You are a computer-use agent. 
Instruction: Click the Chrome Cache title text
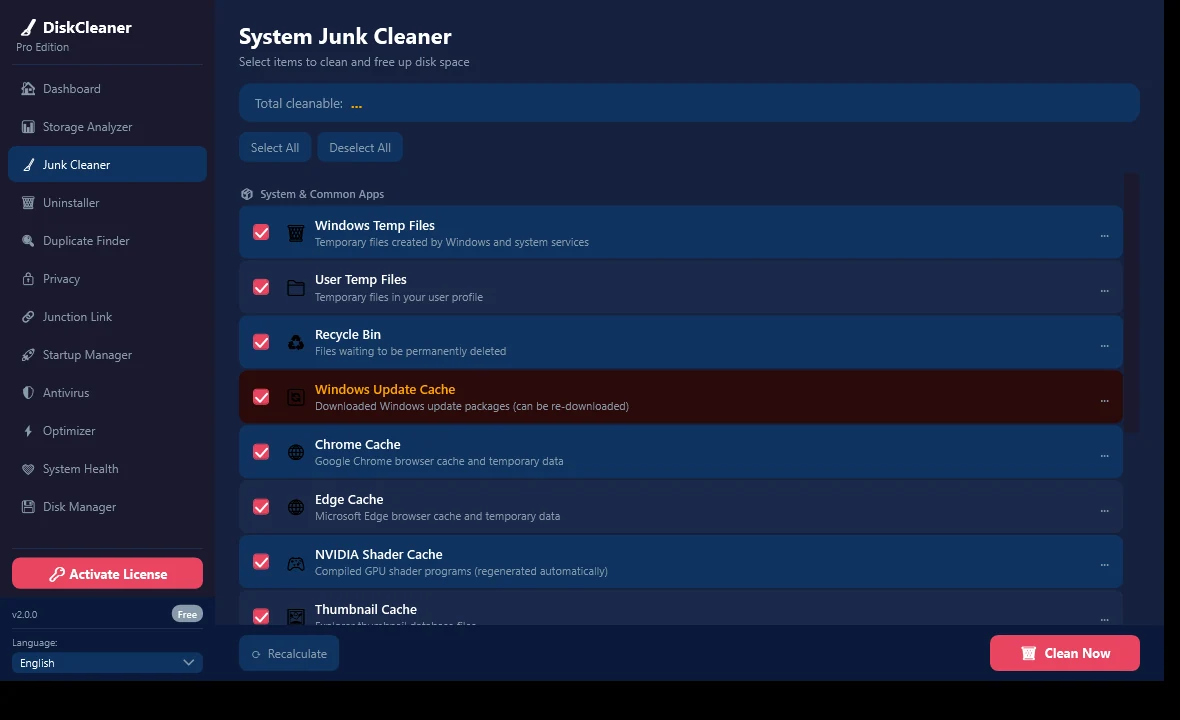point(357,444)
